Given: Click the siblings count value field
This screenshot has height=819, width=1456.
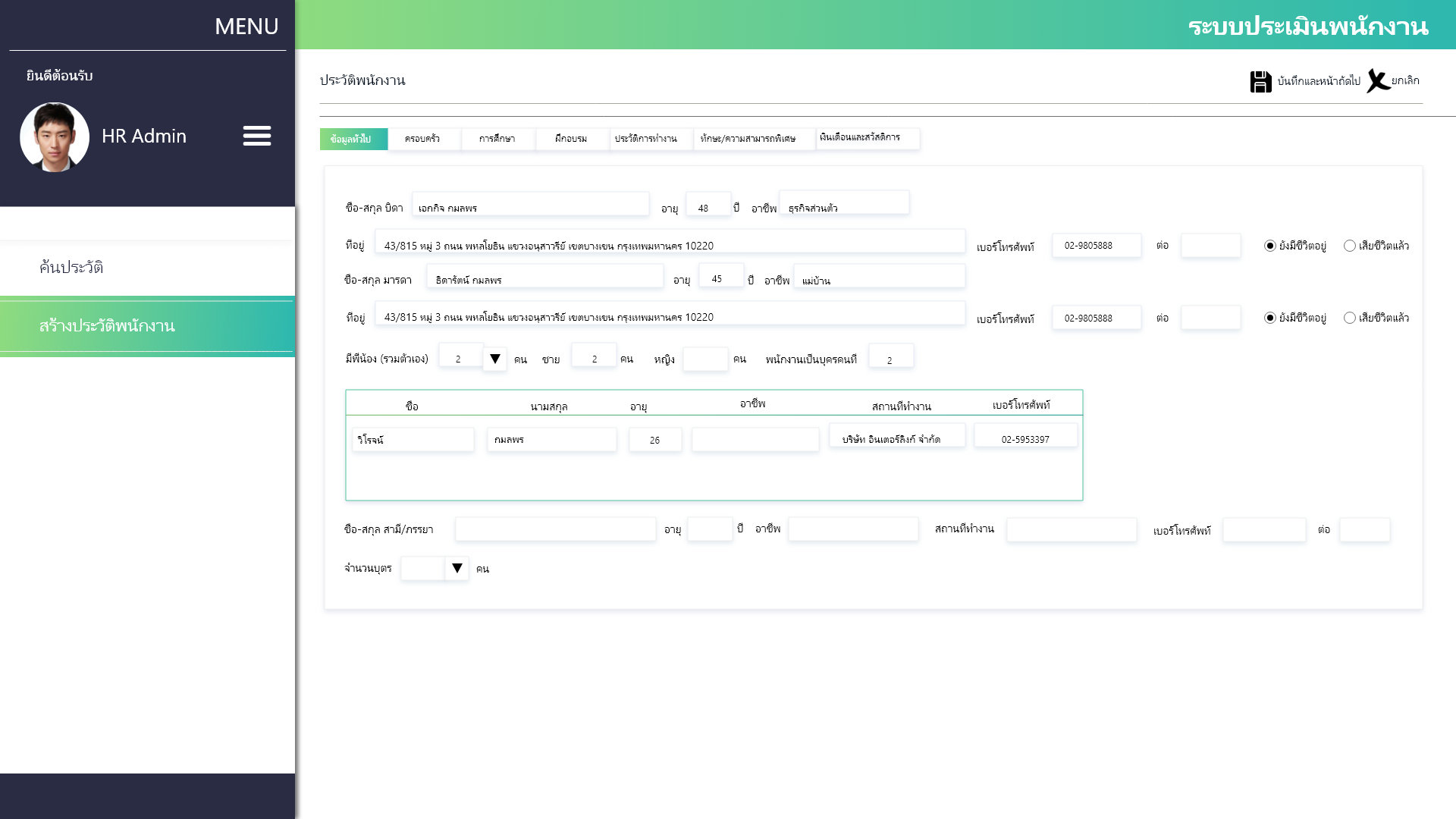Looking at the screenshot, I should 461,355.
